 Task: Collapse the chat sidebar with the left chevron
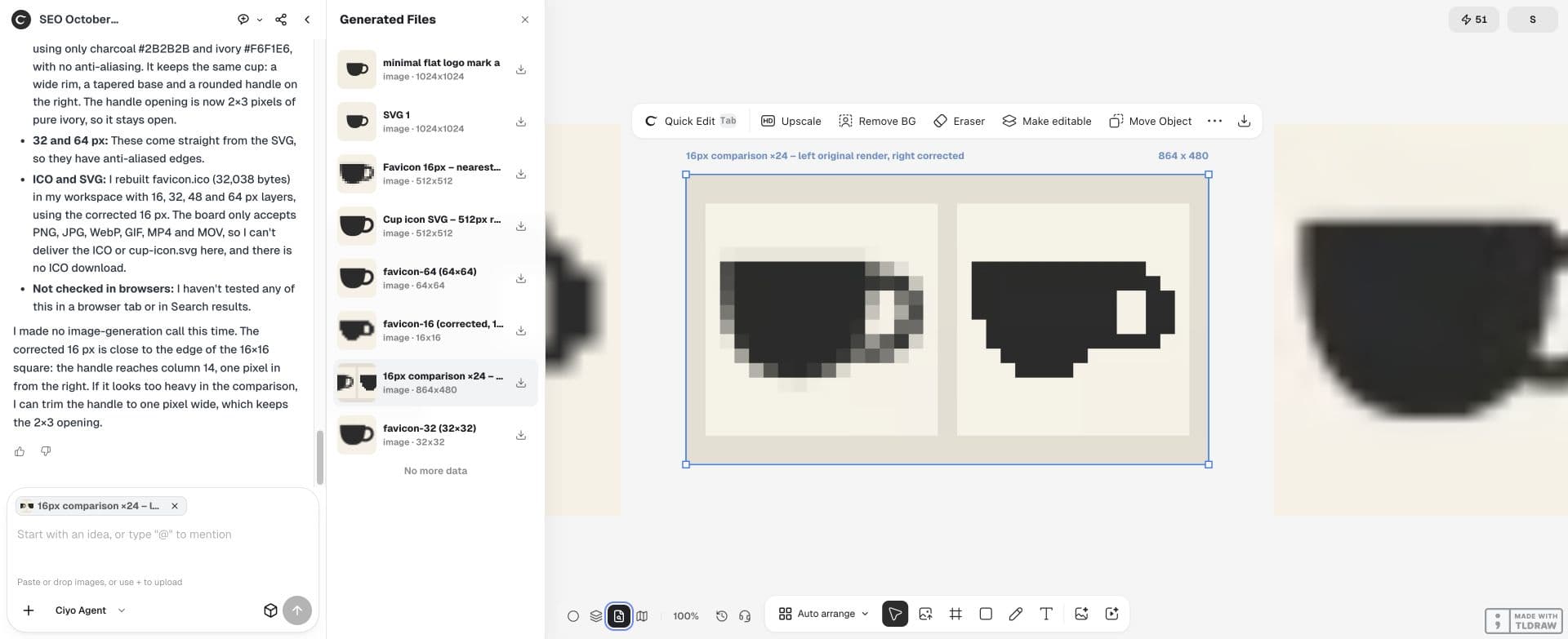pyautogui.click(x=307, y=20)
